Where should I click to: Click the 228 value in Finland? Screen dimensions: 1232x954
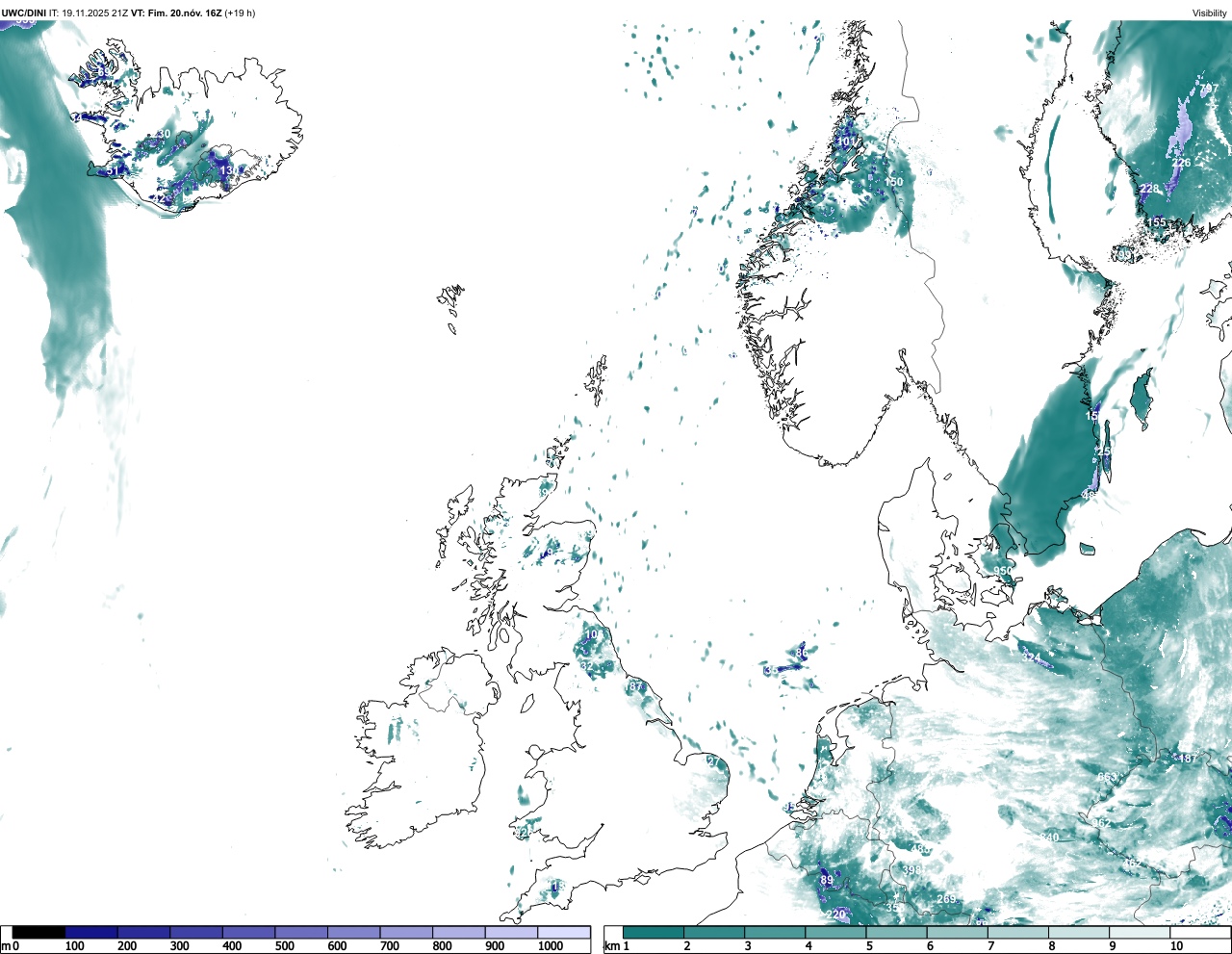pos(1148,189)
